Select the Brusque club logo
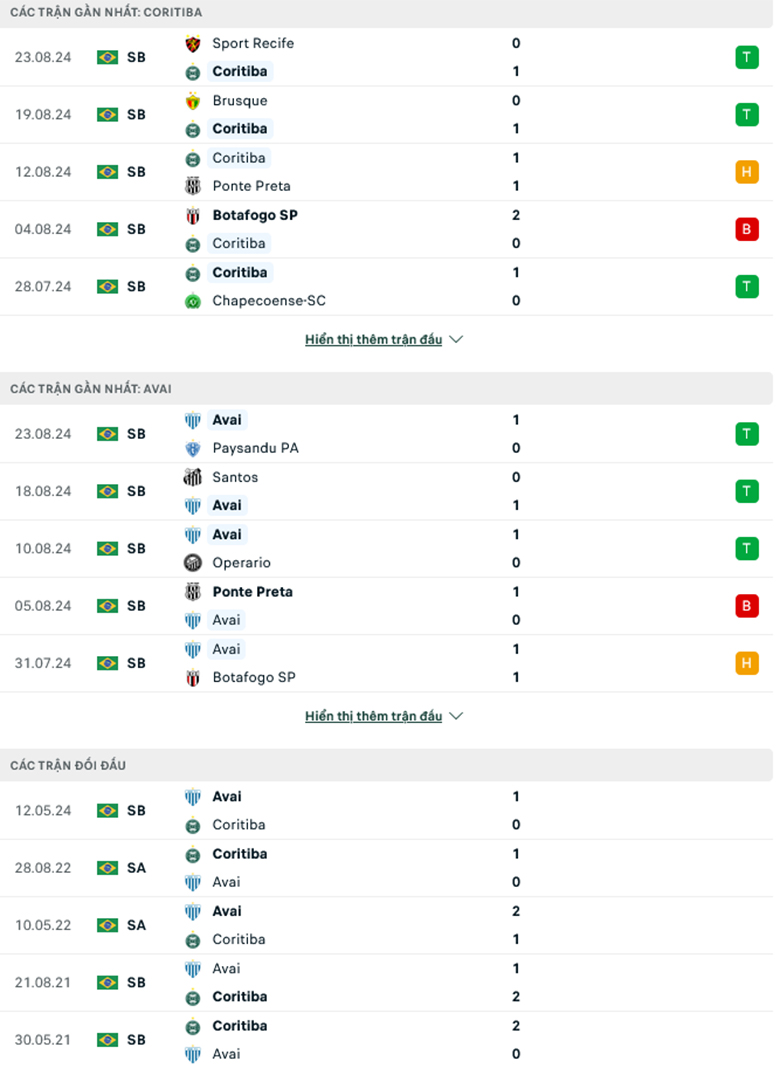 (195, 100)
